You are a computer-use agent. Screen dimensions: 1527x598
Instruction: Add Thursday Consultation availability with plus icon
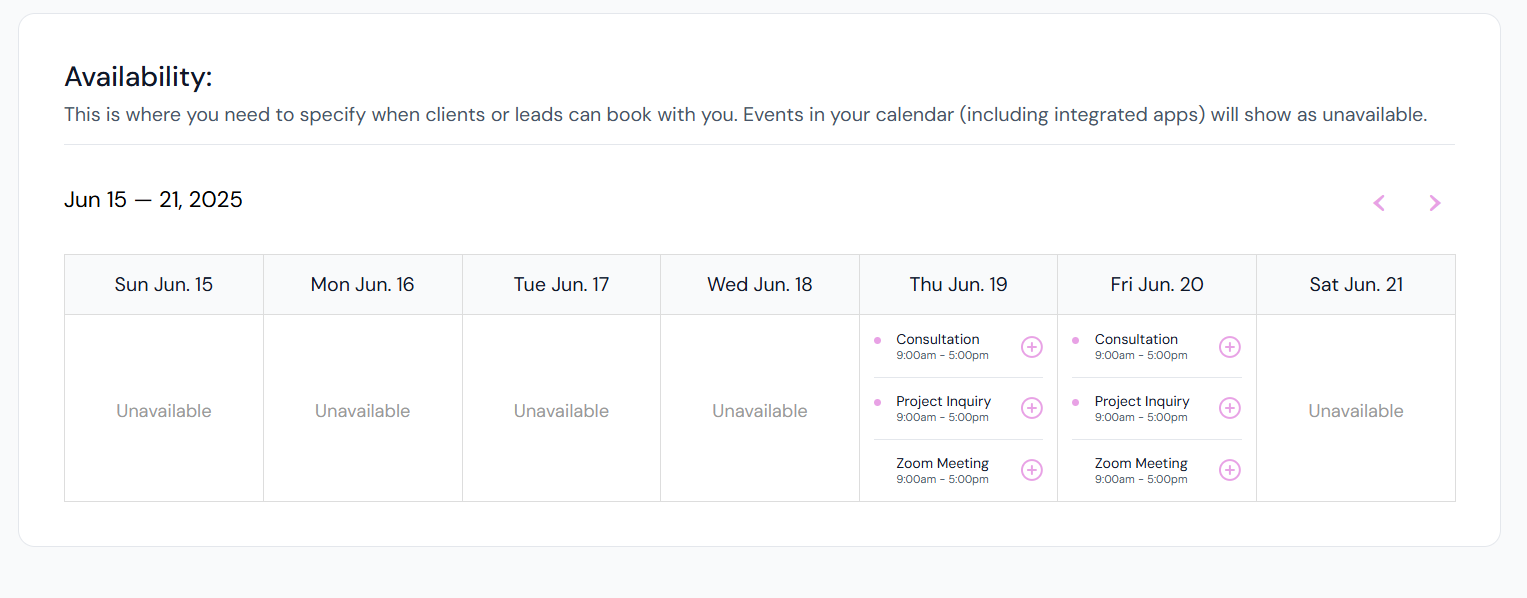pos(1031,347)
